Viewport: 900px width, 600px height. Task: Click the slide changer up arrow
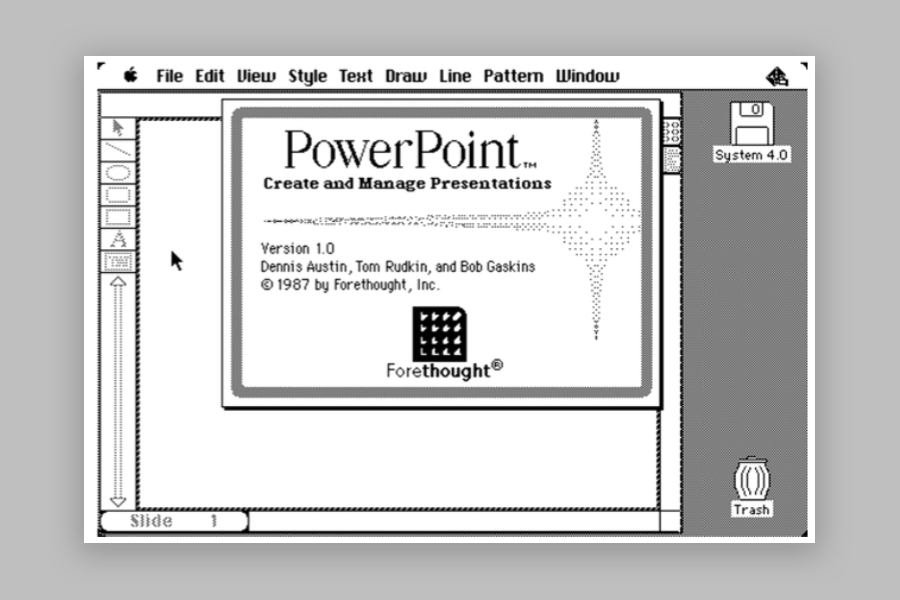[118, 284]
